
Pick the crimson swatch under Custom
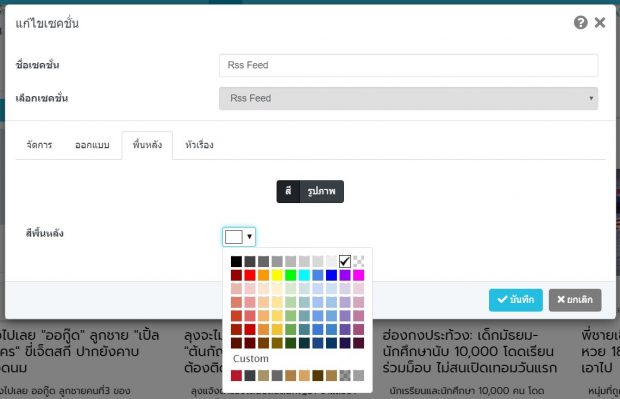[236, 375]
